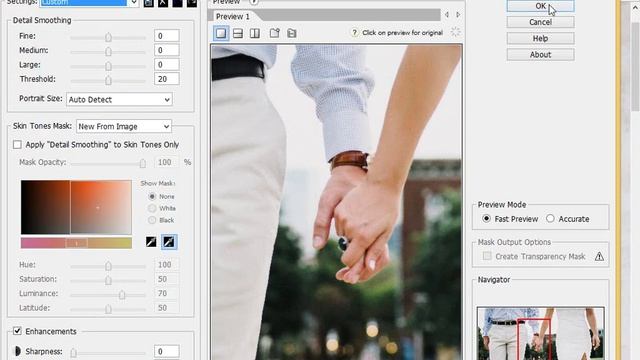Open the Skin Tones Mask dropdown
The height and width of the screenshot is (360, 640).
tap(124, 127)
